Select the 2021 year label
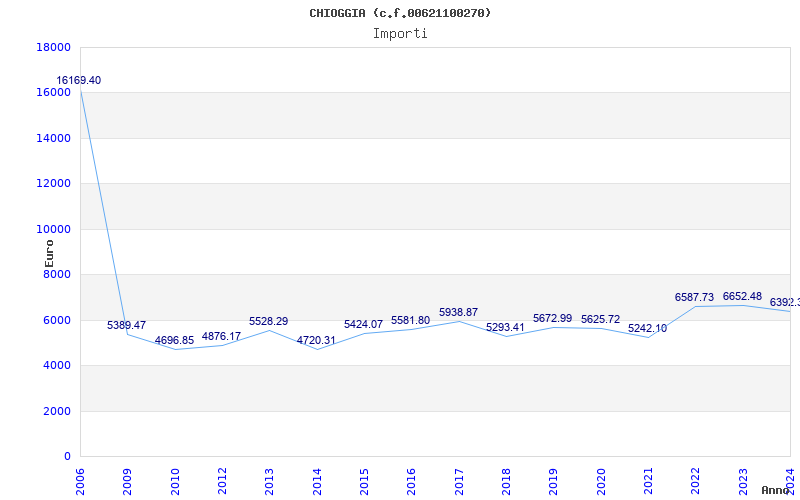Viewport: 800px width, 500px height. click(x=648, y=481)
